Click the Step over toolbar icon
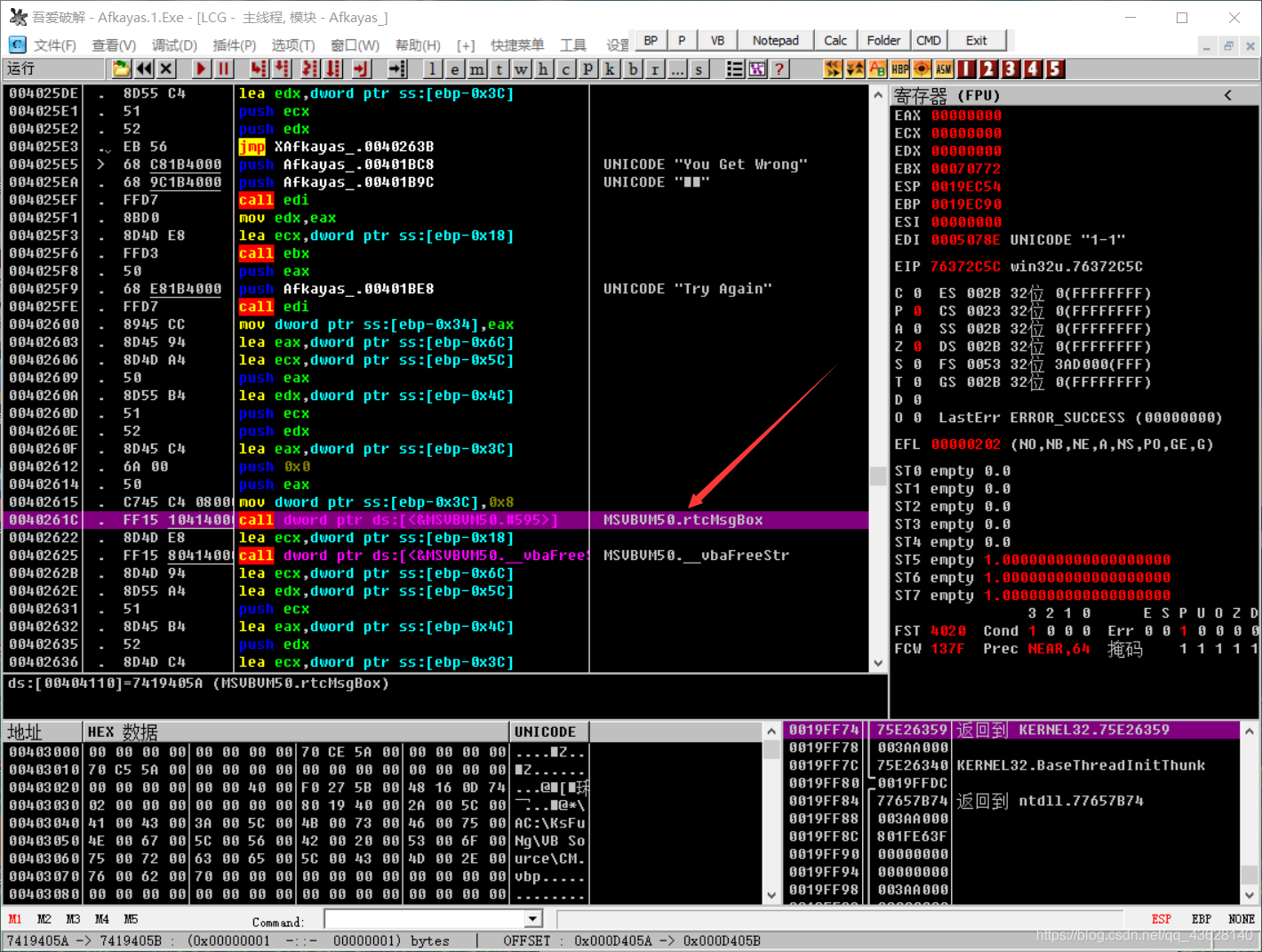This screenshot has width=1262, height=952. (282, 68)
